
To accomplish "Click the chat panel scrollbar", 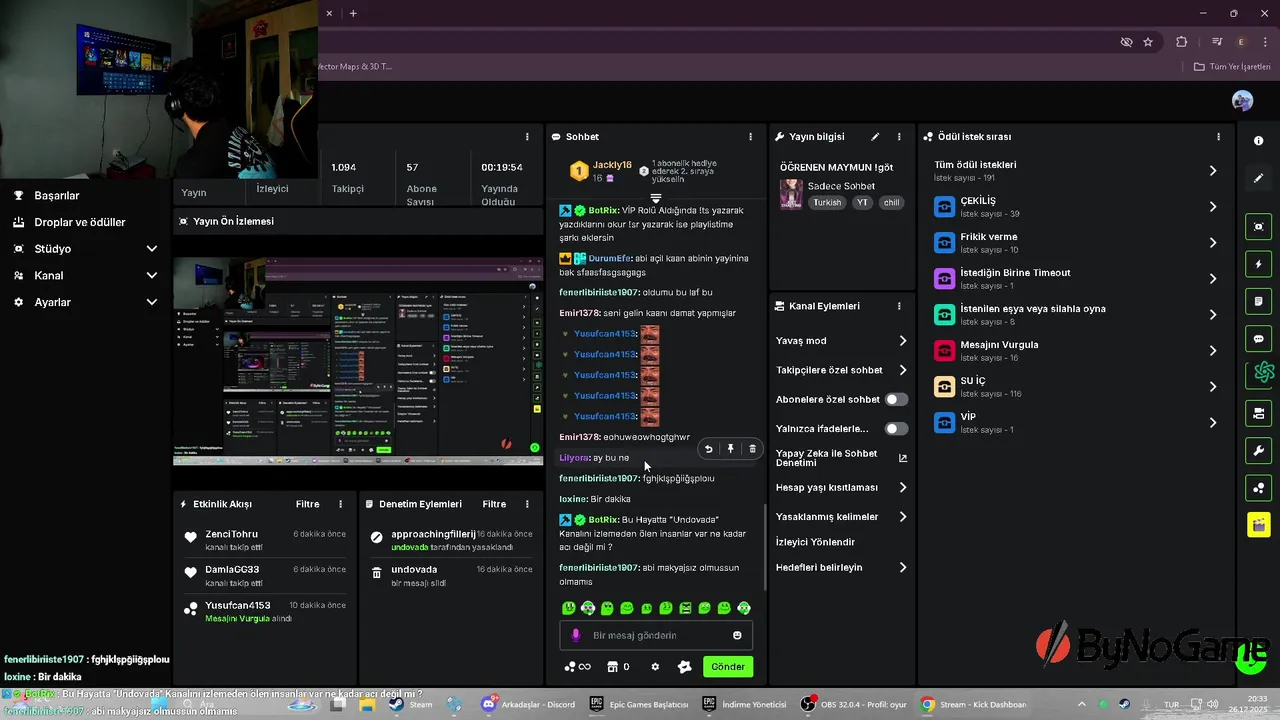I will [766, 545].
